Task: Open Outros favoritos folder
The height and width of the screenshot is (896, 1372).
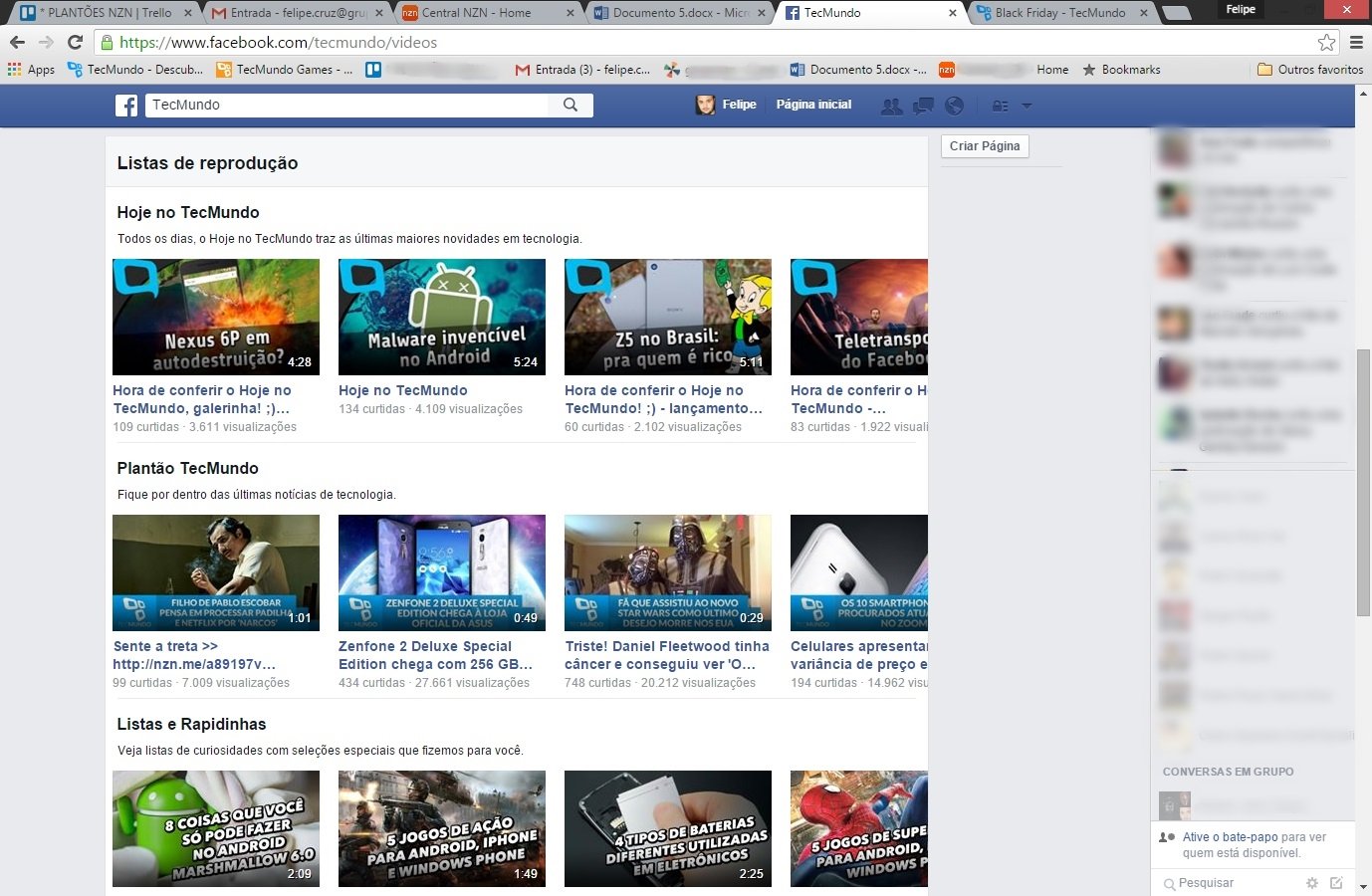Action: tap(1310, 70)
